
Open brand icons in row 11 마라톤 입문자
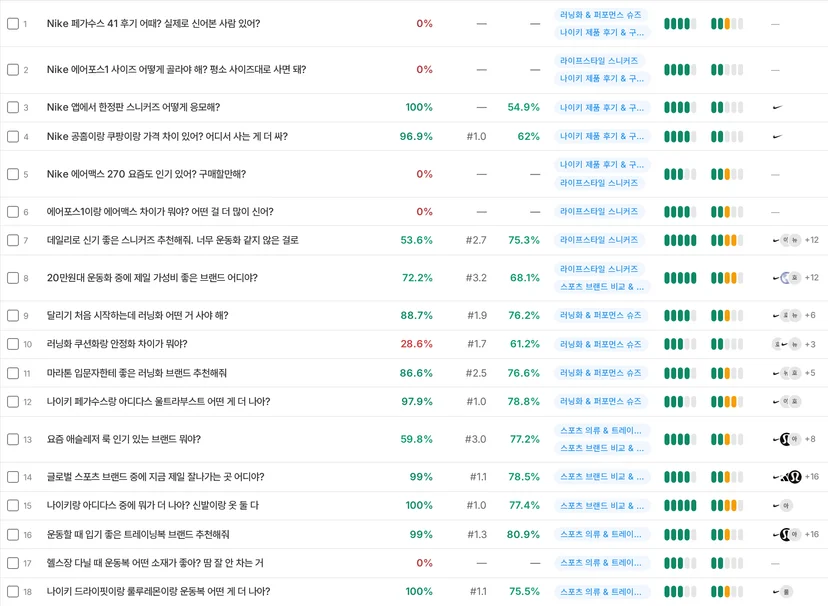786,373
